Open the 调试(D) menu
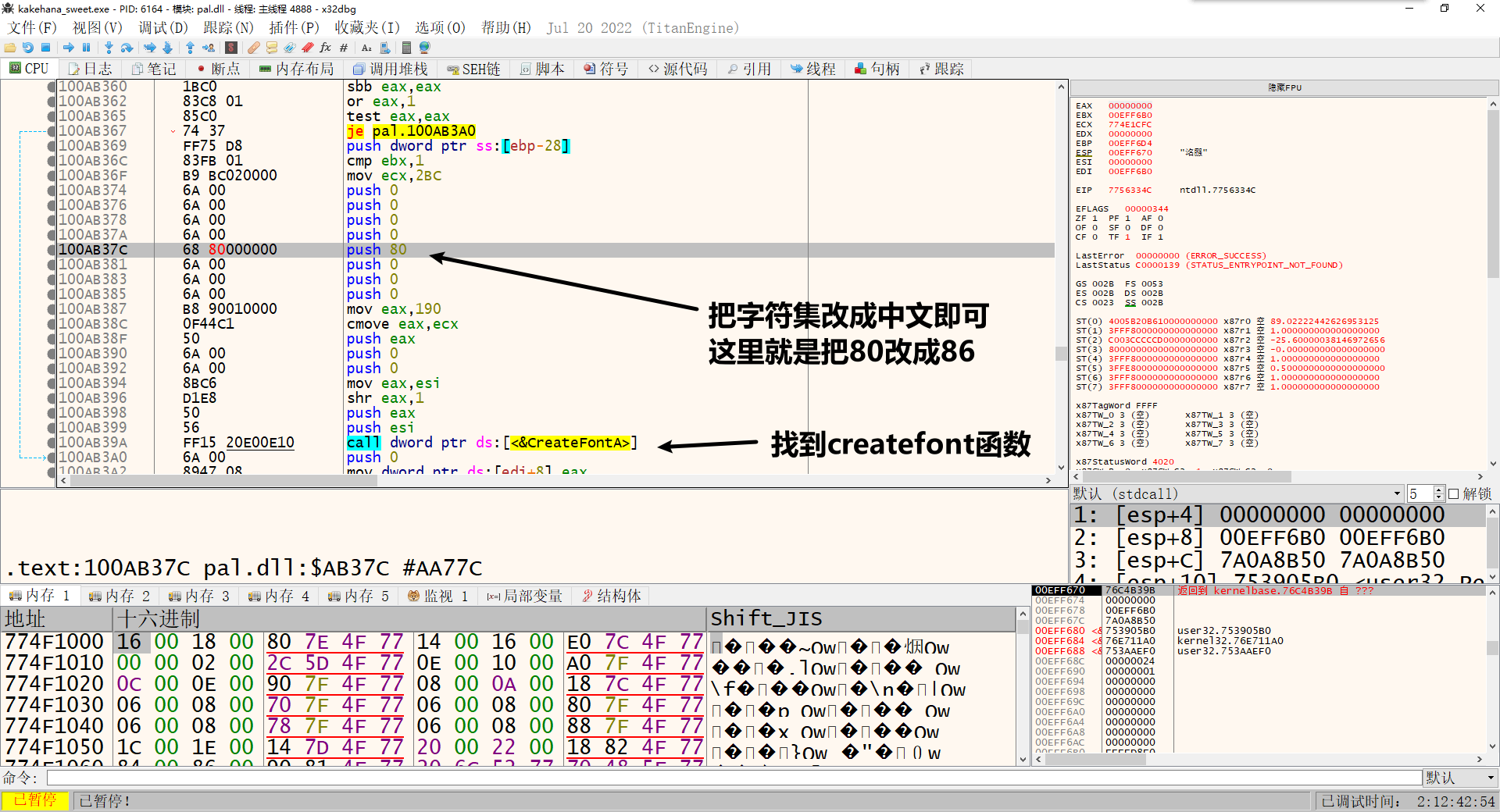Image resolution: width=1500 pixels, height=812 pixels. (x=163, y=28)
